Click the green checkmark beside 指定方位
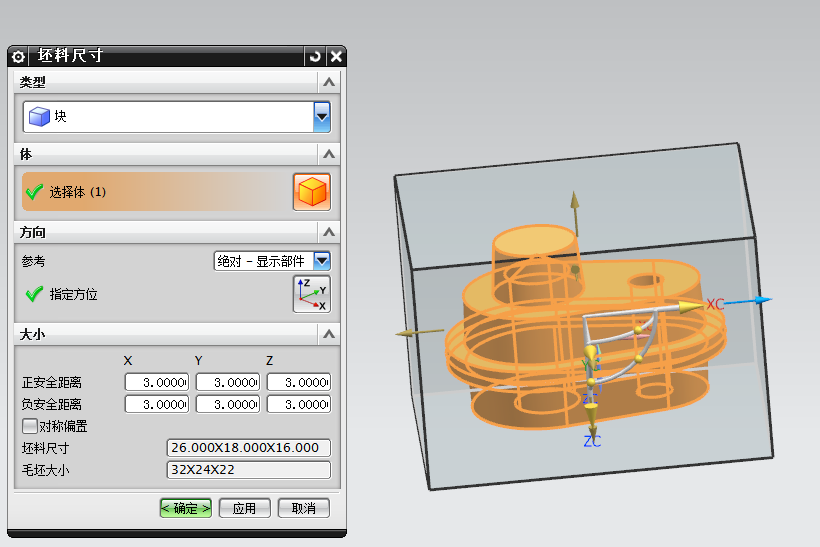Viewport: 820px width, 547px height. [34, 294]
